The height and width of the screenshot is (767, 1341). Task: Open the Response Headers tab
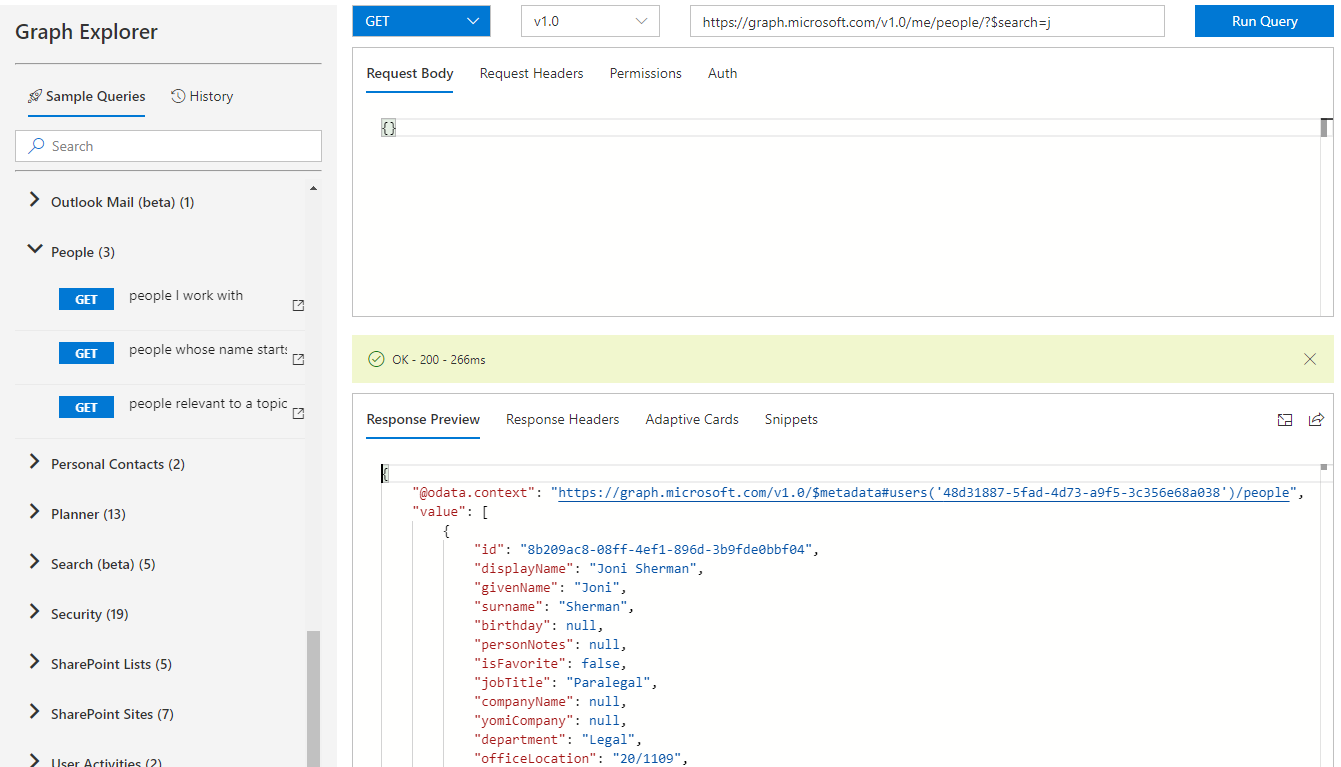pyautogui.click(x=563, y=420)
